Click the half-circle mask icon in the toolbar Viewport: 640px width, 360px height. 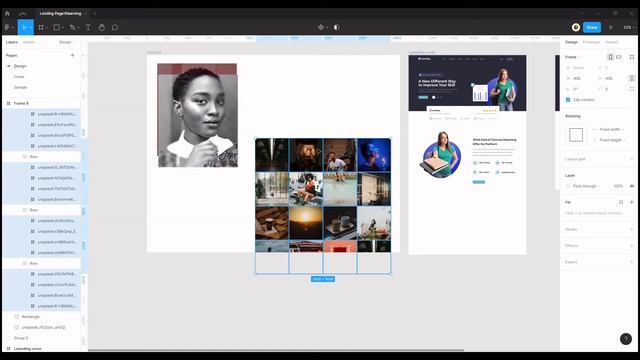(336, 27)
